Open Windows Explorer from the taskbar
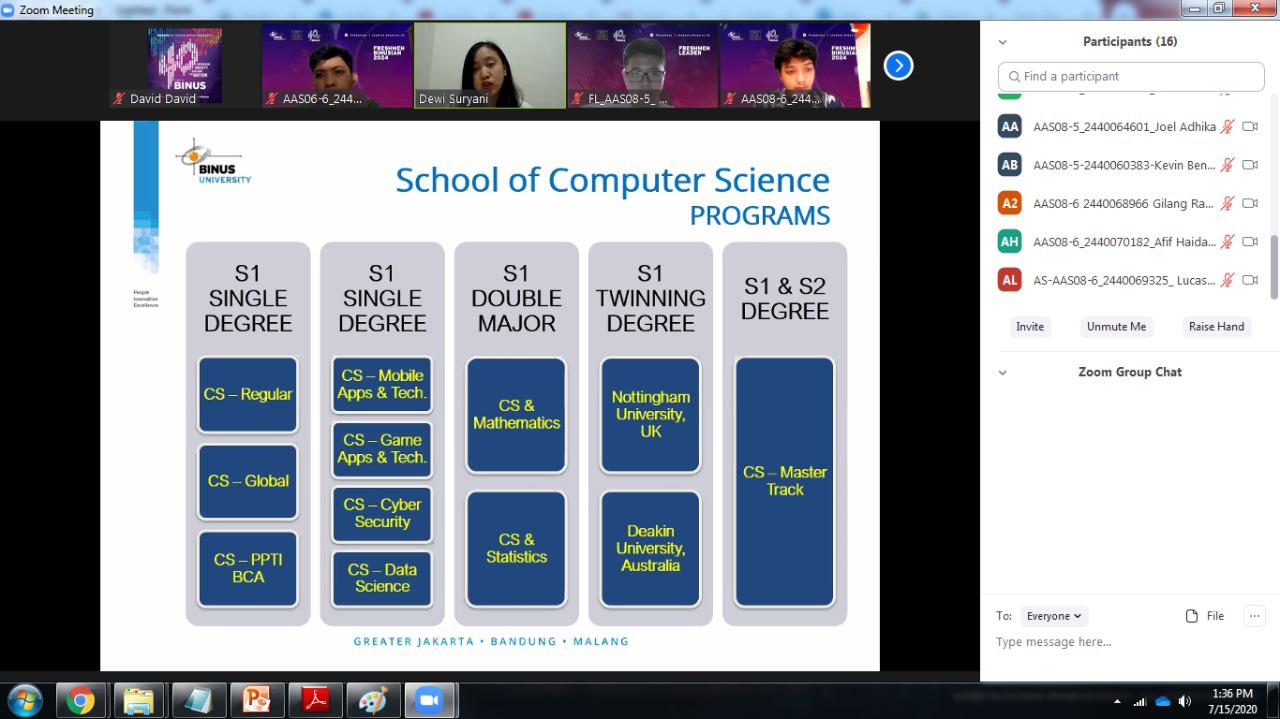Viewport: 1280px width, 719px height. pos(139,701)
